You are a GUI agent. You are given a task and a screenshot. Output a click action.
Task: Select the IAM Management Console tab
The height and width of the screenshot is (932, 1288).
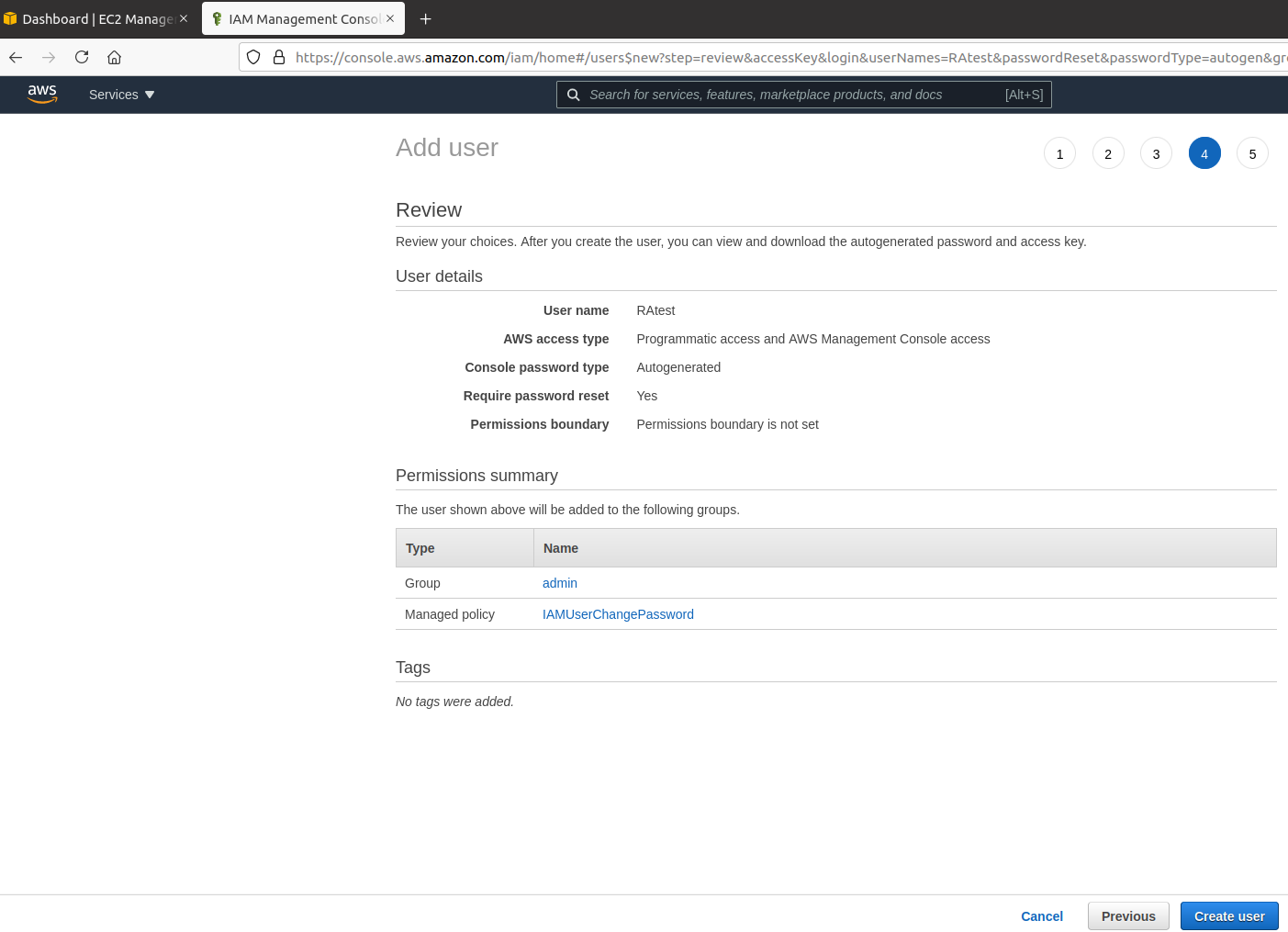pyautogui.click(x=302, y=18)
